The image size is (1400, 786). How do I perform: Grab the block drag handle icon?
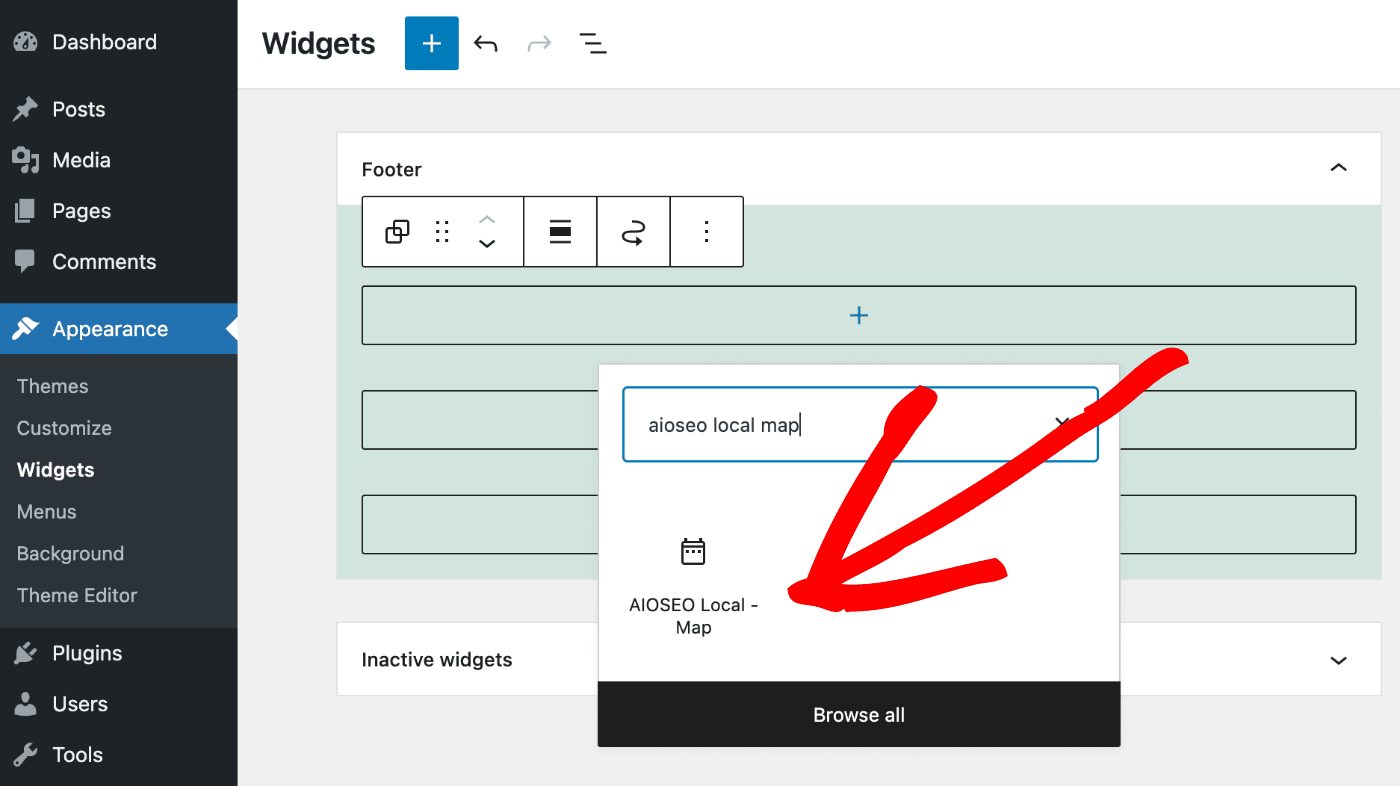point(442,232)
